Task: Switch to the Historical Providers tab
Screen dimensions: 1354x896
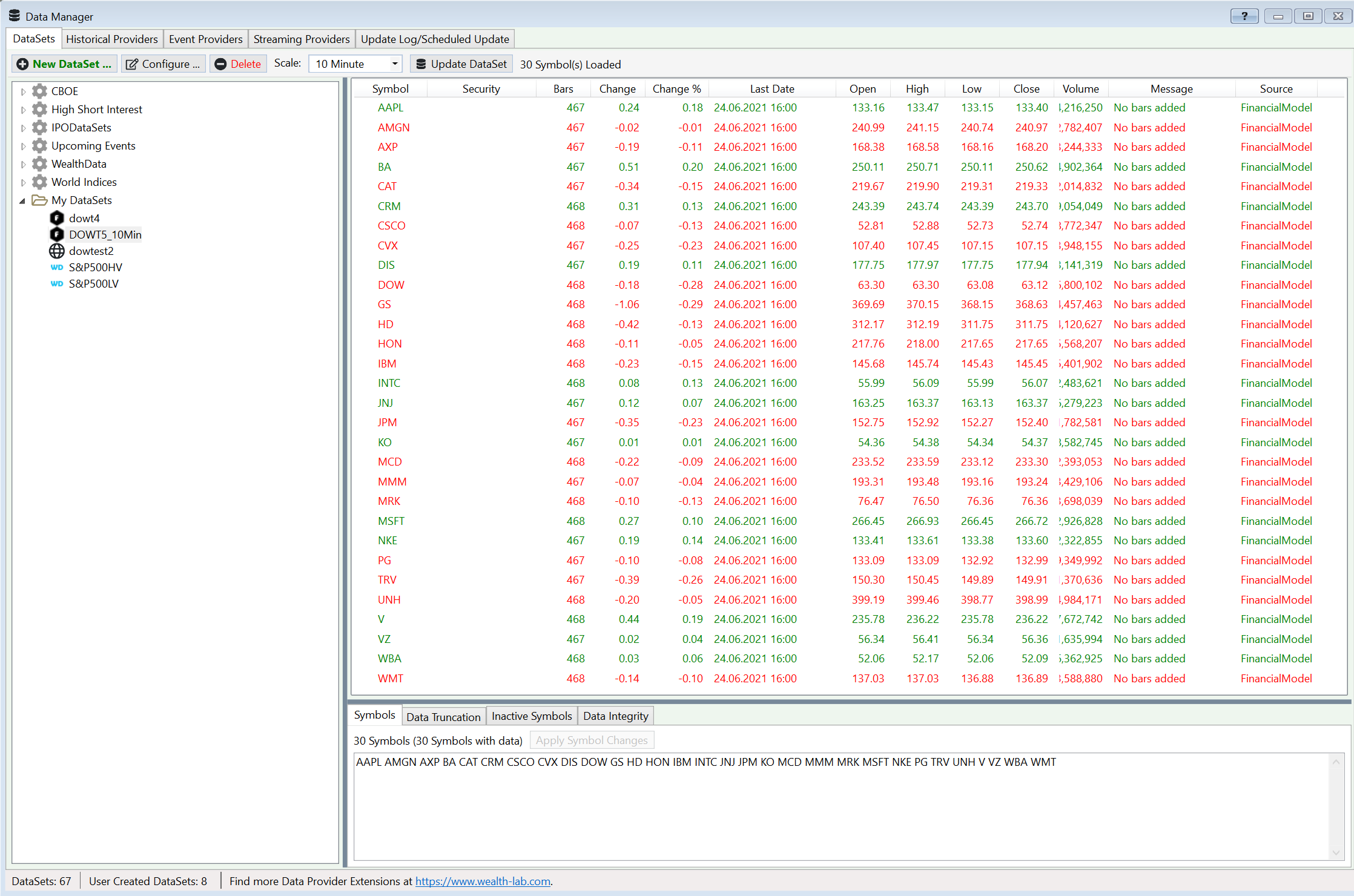Action: point(112,39)
